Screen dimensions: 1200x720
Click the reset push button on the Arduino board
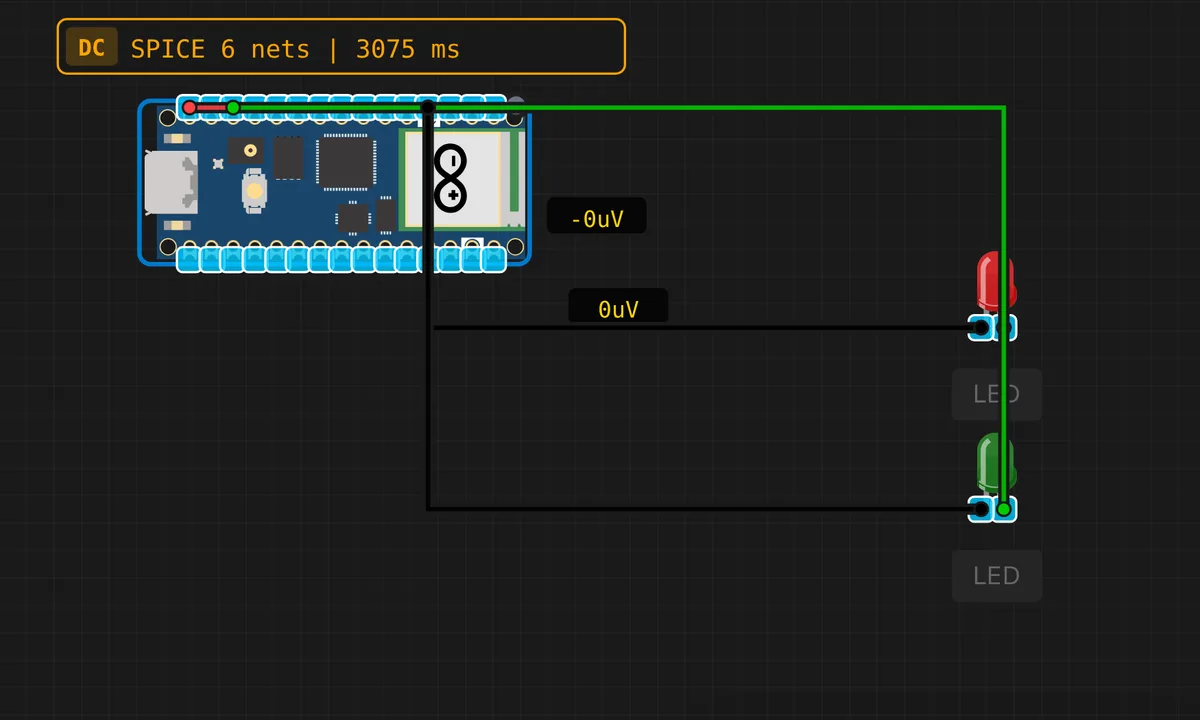255,189
